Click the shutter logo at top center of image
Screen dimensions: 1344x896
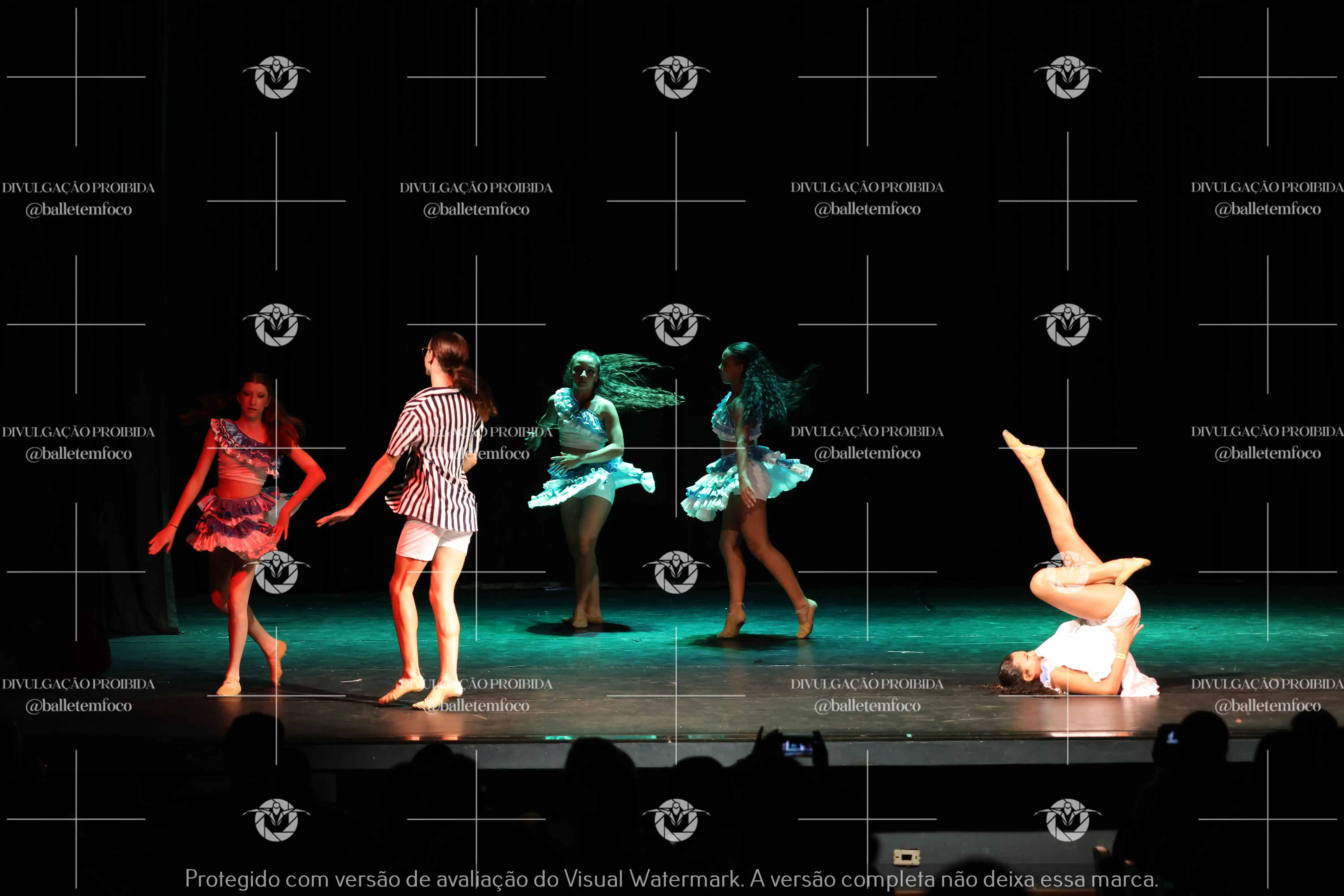(x=676, y=77)
